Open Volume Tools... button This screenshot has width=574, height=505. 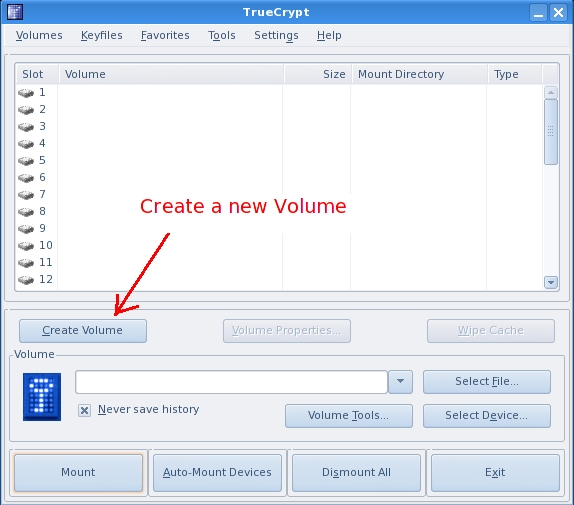tap(349, 416)
